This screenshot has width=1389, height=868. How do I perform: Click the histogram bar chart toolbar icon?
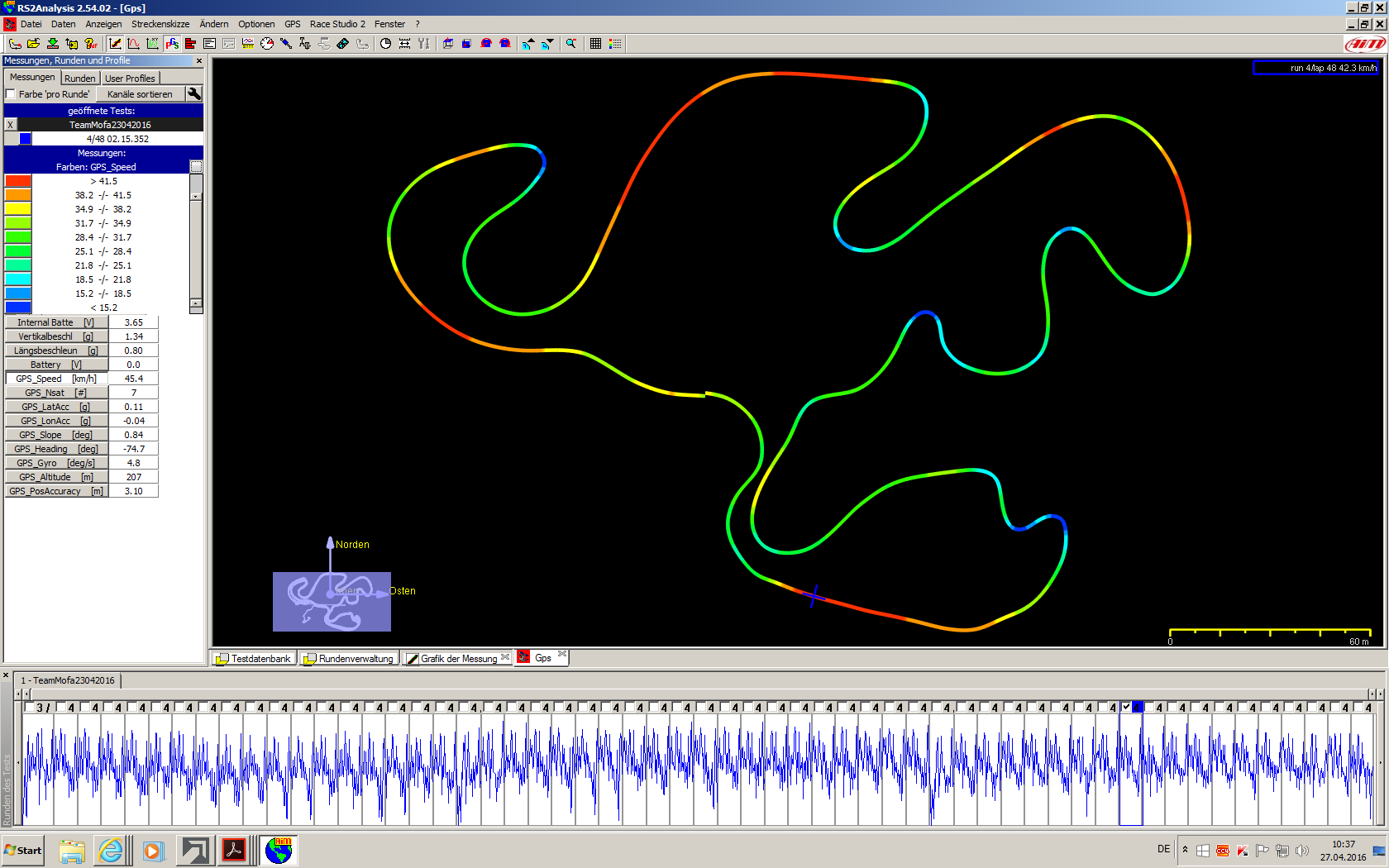coord(191,44)
